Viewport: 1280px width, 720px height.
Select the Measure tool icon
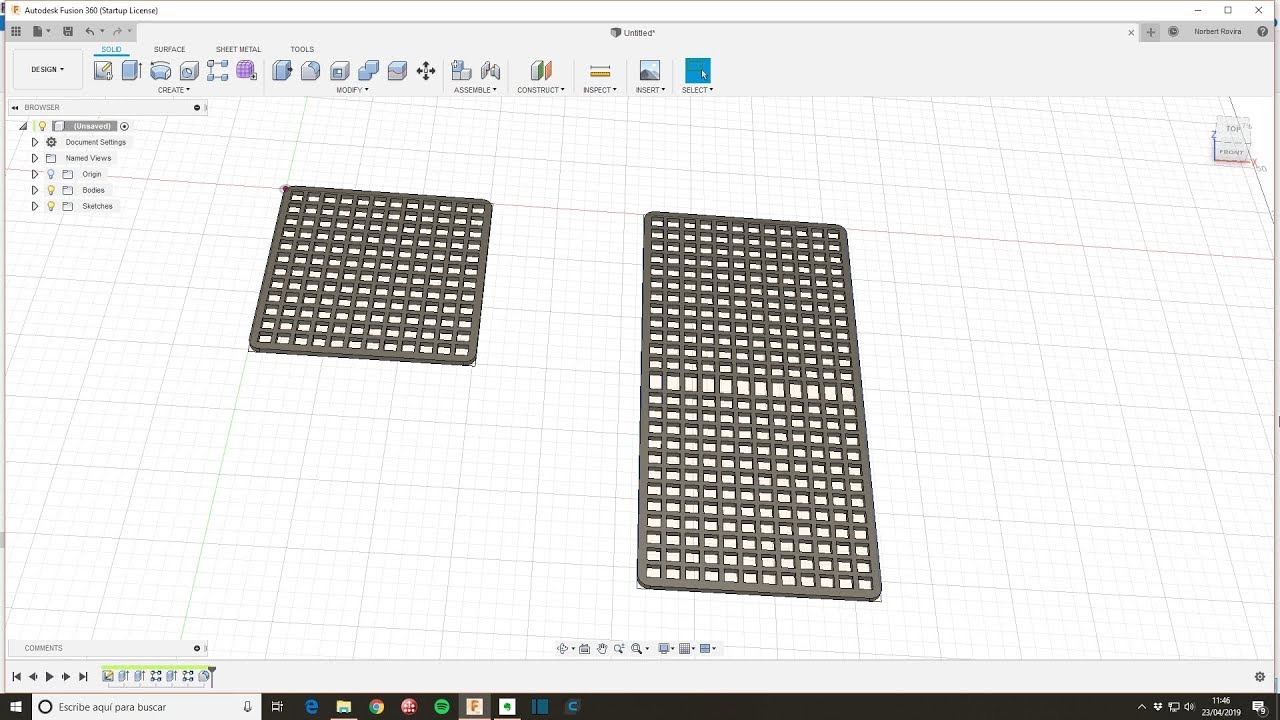click(x=600, y=70)
